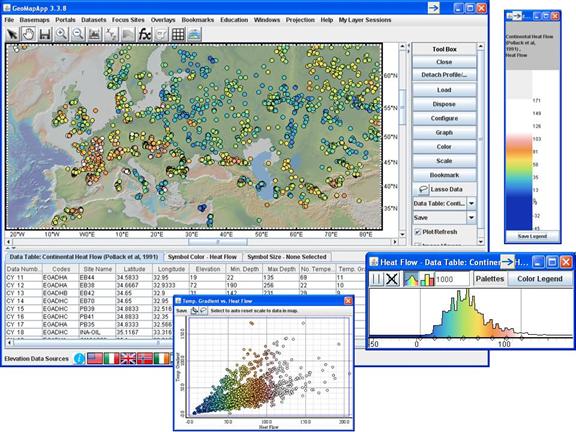The image size is (576, 432).
Task: Click the digitizer points toolbar icon
Action: [x=111, y=35]
